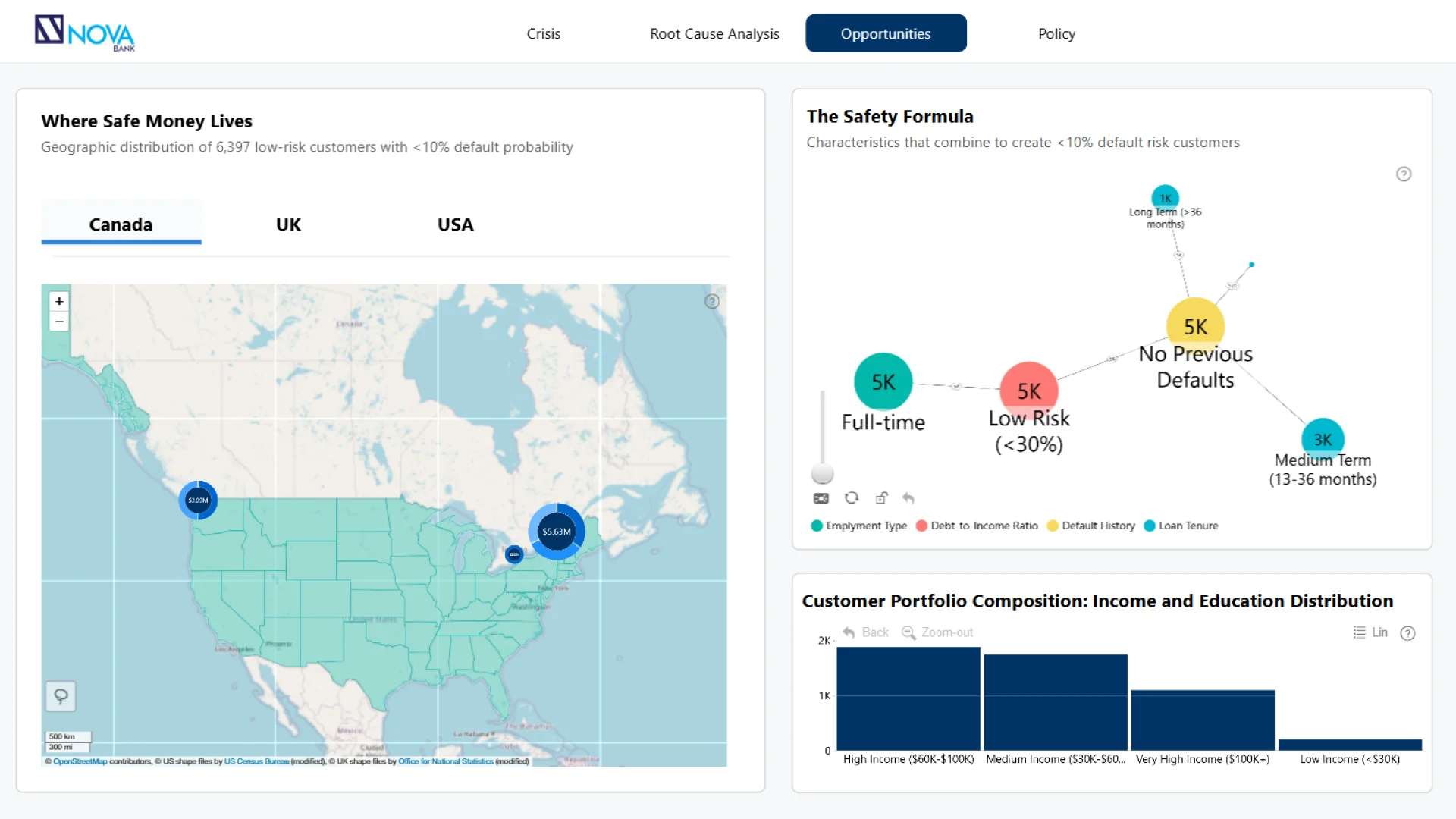The width and height of the screenshot is (1456, 819).
Task: Switch to the USA map tab
Action: [455, 224]
